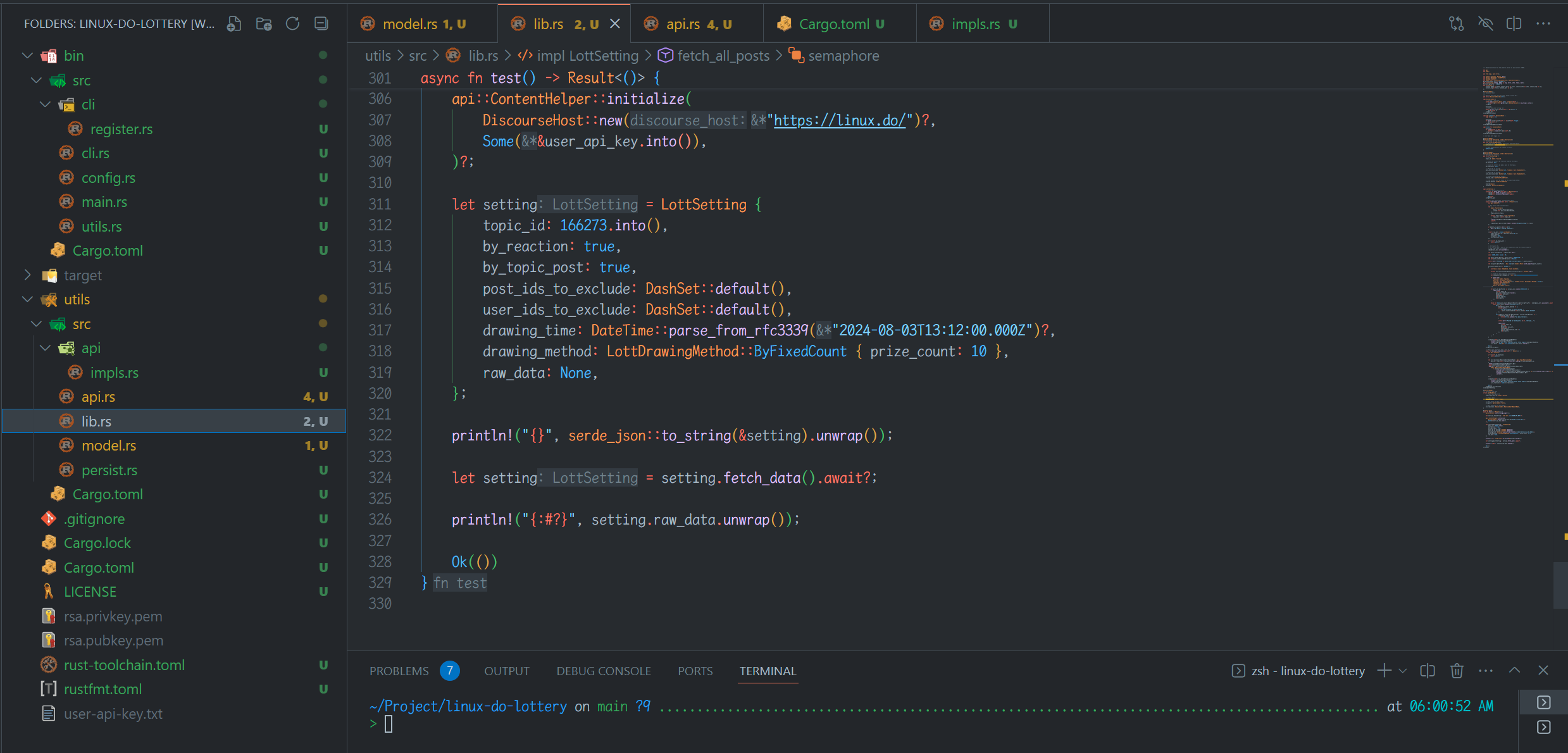Switch to the model.rs tab
1568x753 pixels.
[x=422, y=24]
